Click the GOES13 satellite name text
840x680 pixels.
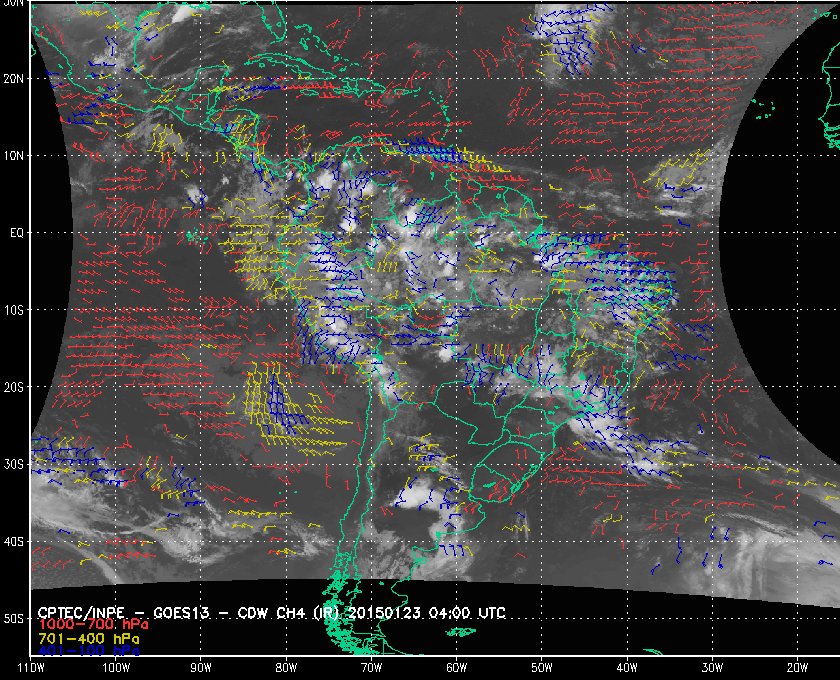click(181, 612)
